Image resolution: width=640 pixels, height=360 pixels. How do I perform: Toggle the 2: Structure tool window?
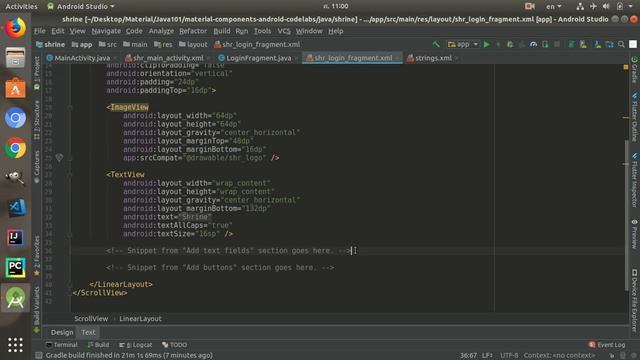pos(37,120)
